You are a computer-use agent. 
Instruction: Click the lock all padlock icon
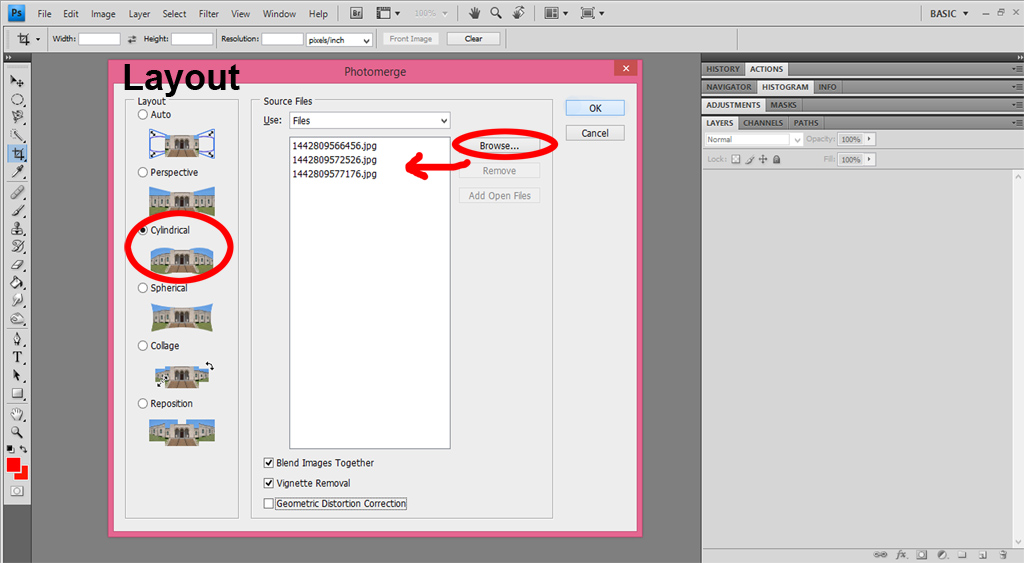(776, 159)
